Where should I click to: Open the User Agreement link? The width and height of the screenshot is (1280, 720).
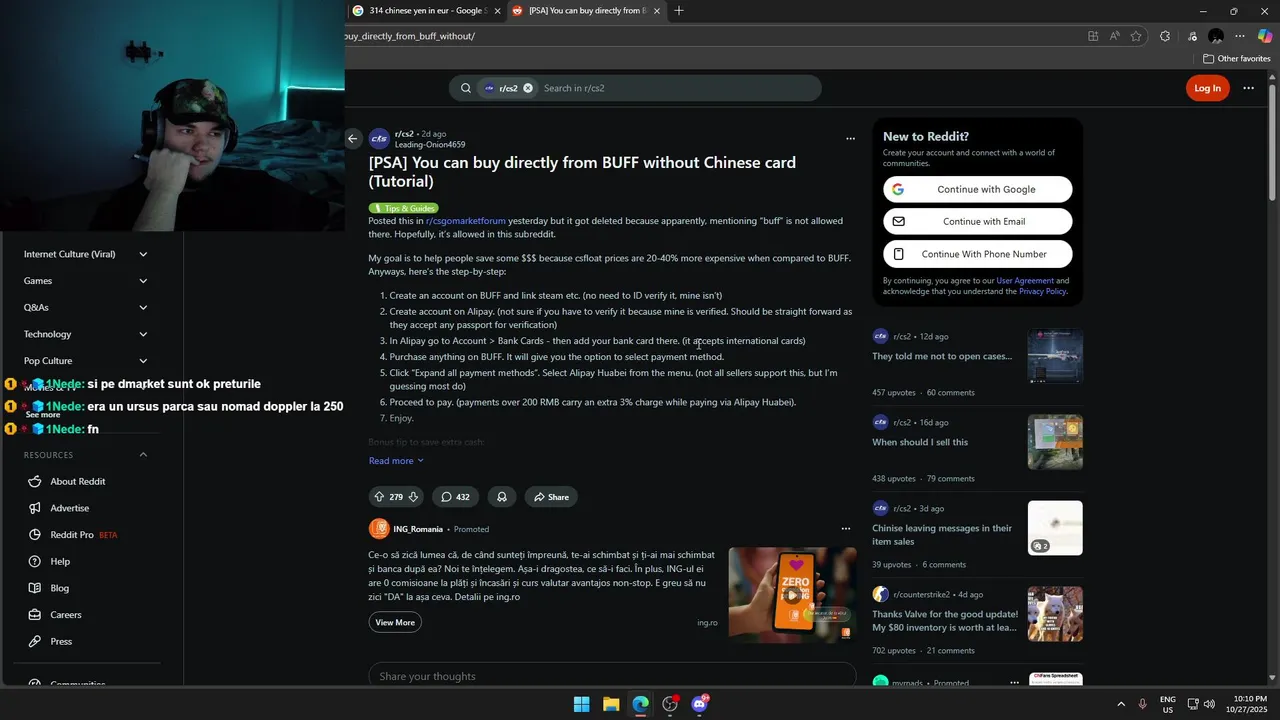click(1025, 281)
